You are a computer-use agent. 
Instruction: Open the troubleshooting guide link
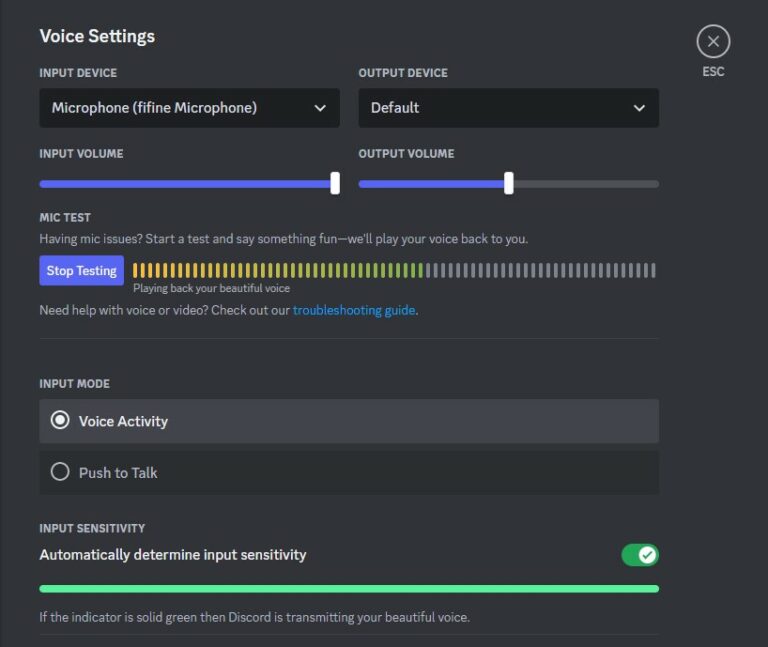click(354, 310)
